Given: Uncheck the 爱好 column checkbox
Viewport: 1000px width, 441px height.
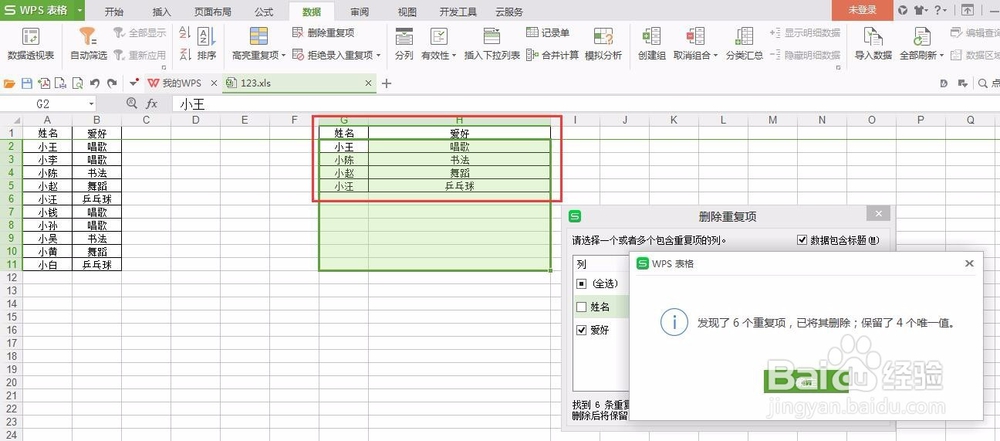Looking at the screenshot, I should [x=581, y=330].
